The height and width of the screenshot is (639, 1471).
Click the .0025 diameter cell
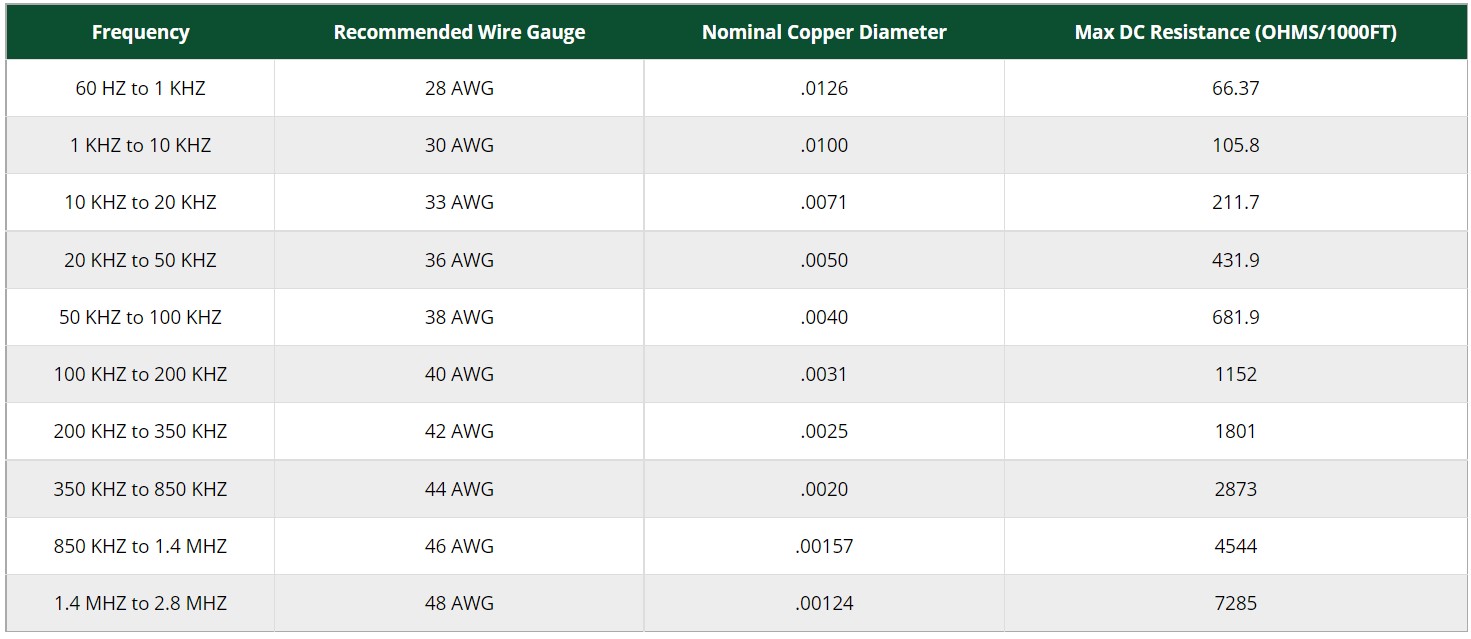pos(824,431)
